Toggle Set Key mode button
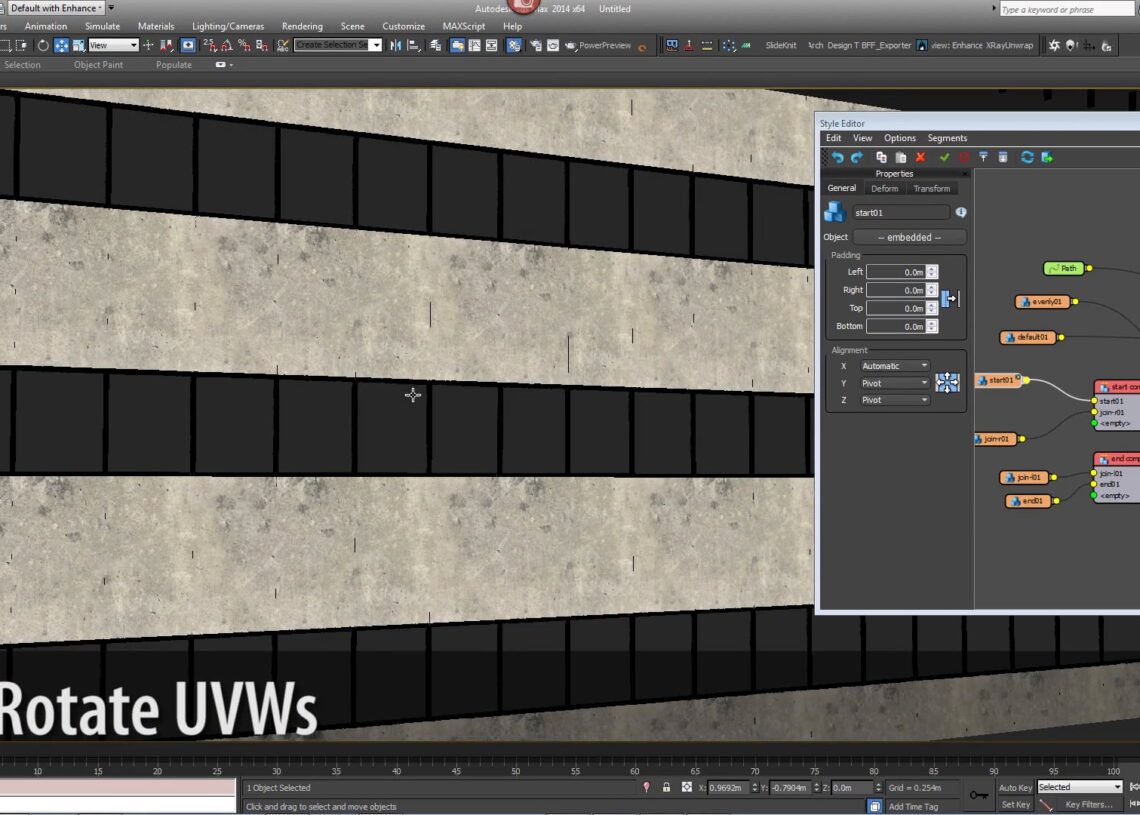 pyautogui.click(x=1015, y=804)
